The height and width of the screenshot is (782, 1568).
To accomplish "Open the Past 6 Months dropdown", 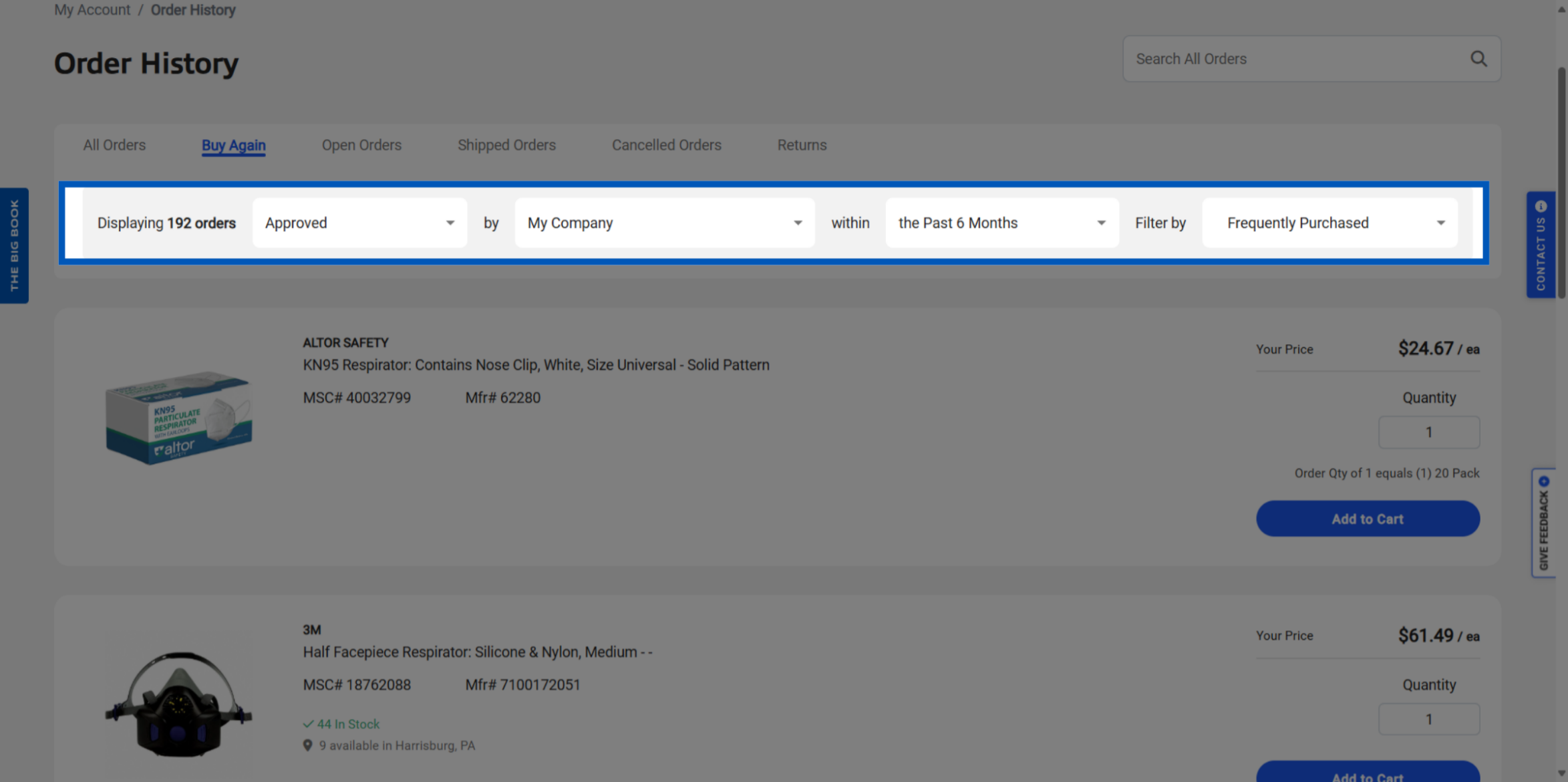I will click(x=1002, y=223).
